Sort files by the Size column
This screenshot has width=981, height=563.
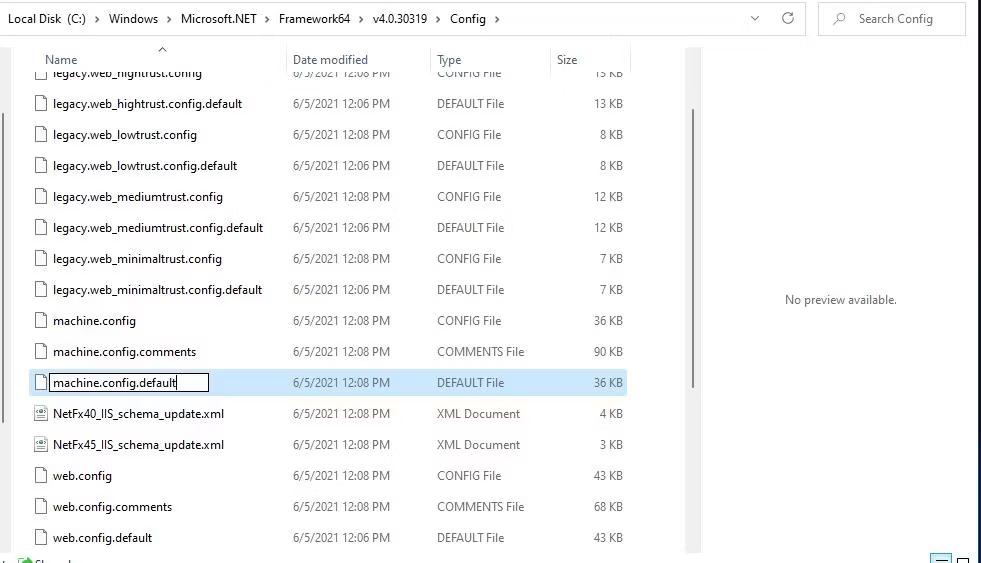pos(567,60)
